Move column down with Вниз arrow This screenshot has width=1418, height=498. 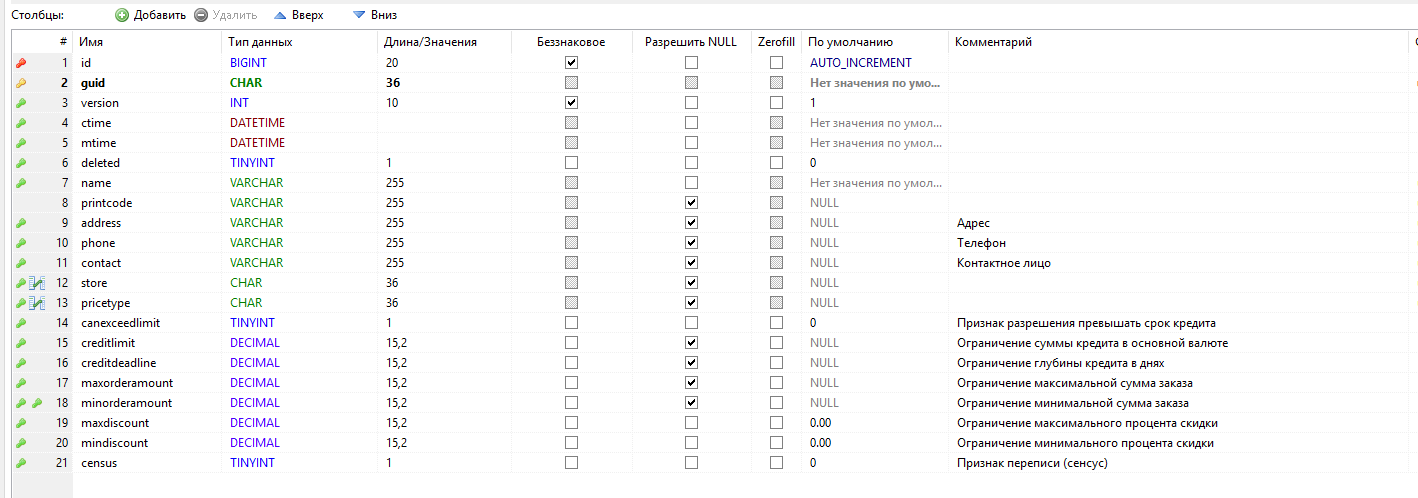click(375, 15)
